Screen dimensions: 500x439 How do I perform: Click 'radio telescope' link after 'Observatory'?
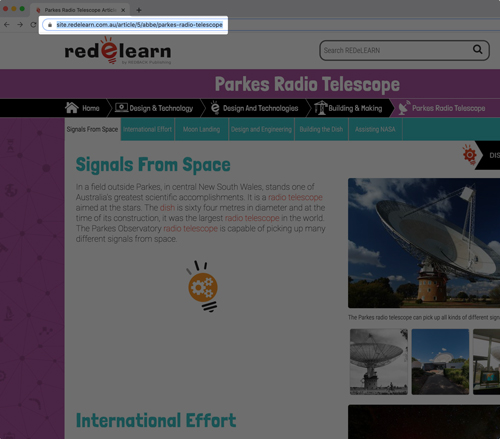(x=190, y=228)
